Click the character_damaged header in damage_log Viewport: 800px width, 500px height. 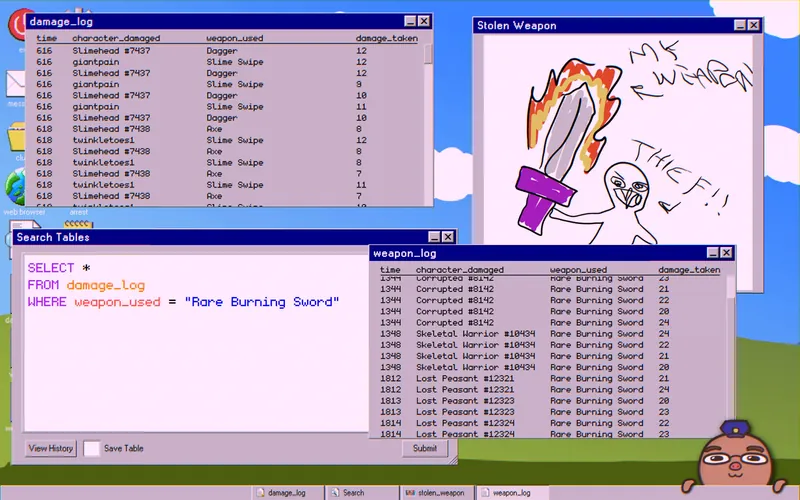tap(116, 38)
